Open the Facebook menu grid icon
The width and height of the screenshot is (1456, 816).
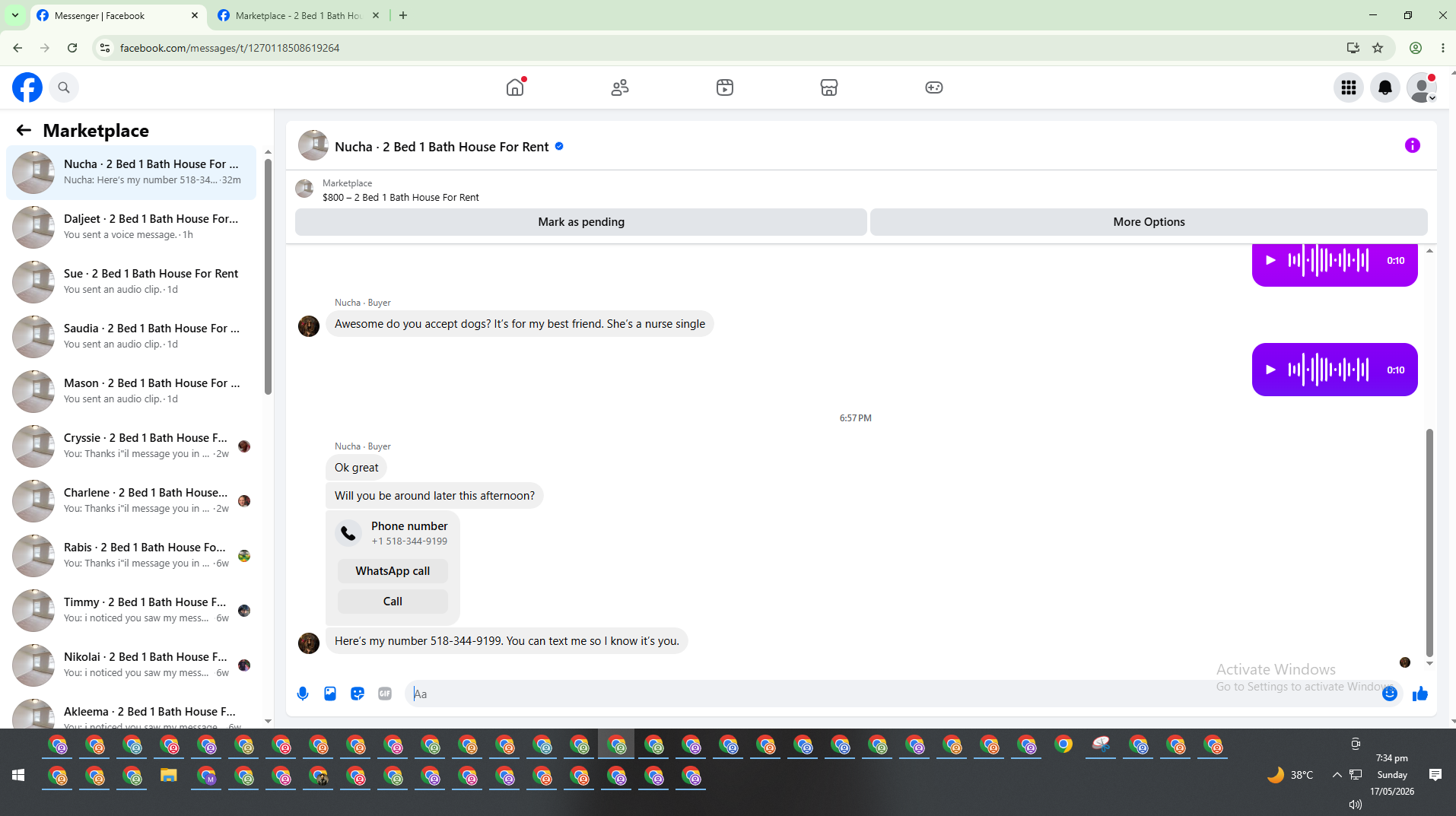tap(1349, 87)
